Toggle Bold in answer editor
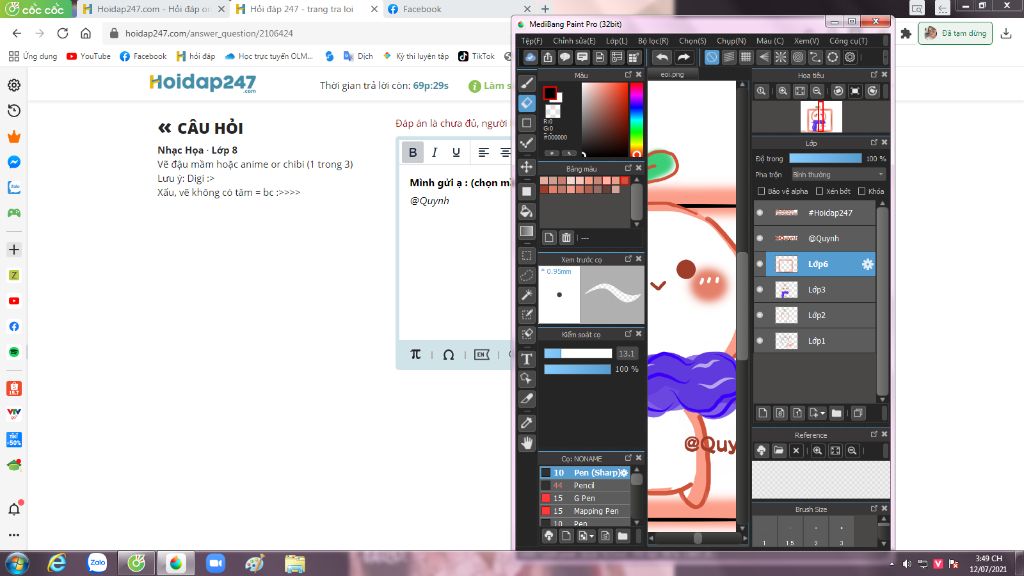Viewport: 1024px width, 576px height. click(x=413, y=152)
